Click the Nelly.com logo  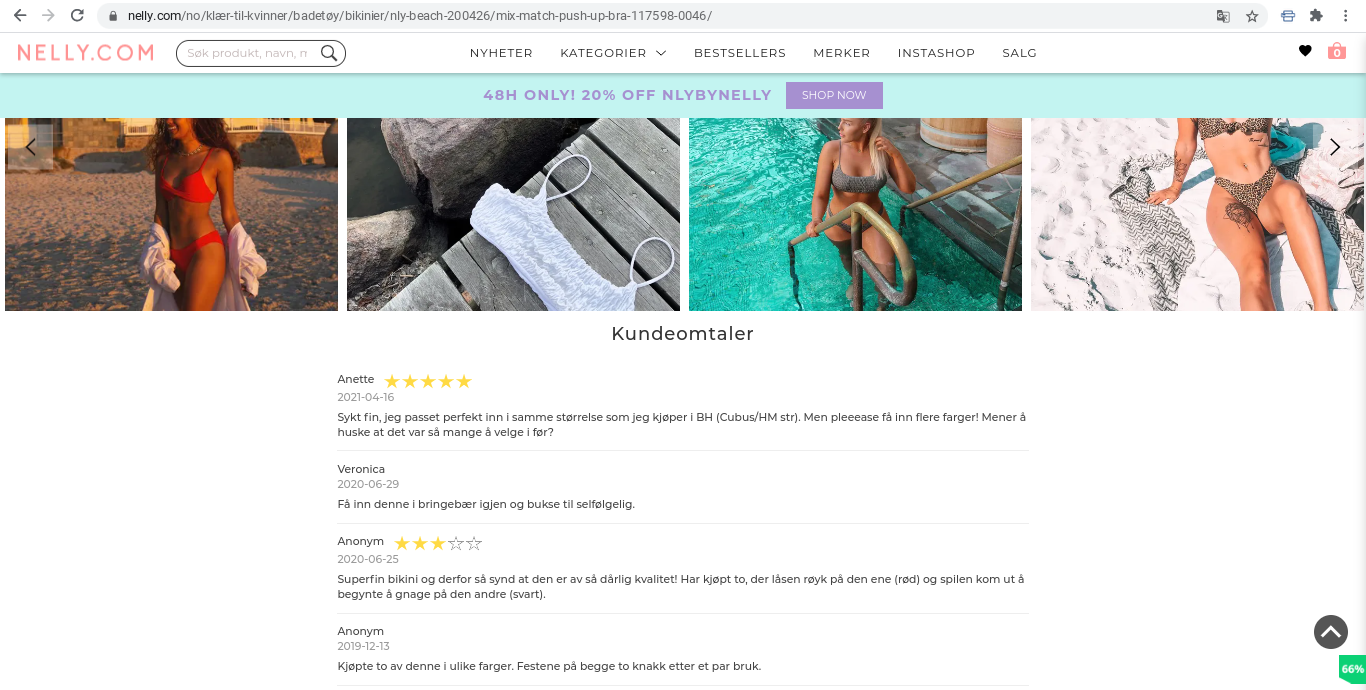click(86, 53)
